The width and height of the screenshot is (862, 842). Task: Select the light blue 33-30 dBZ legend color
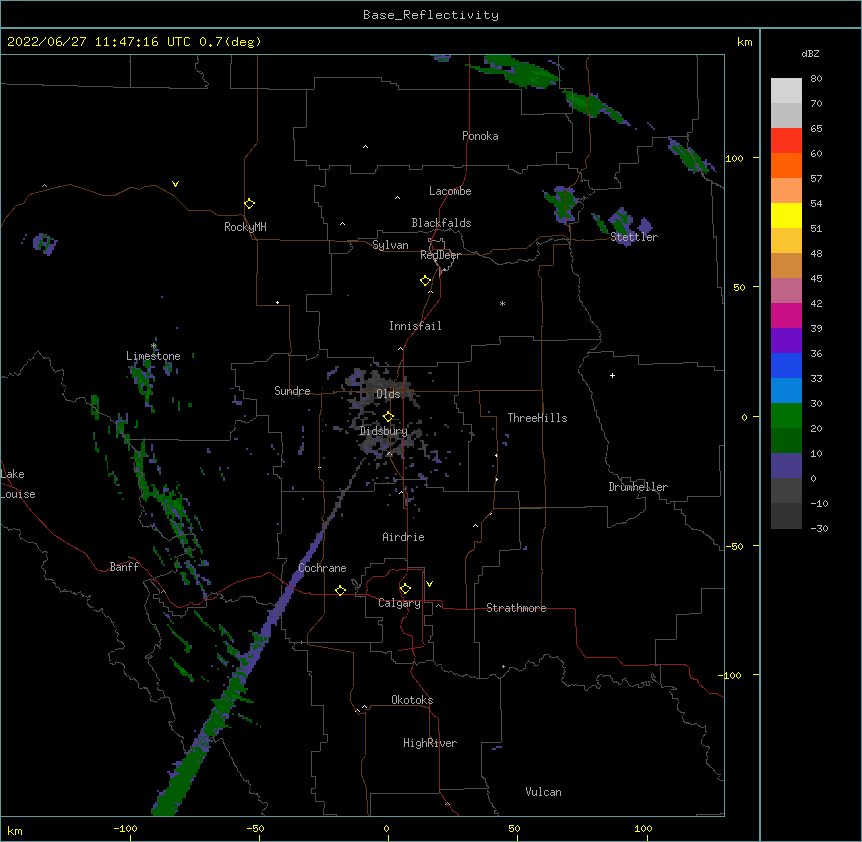pyautogui.click(x=786, y=391)
